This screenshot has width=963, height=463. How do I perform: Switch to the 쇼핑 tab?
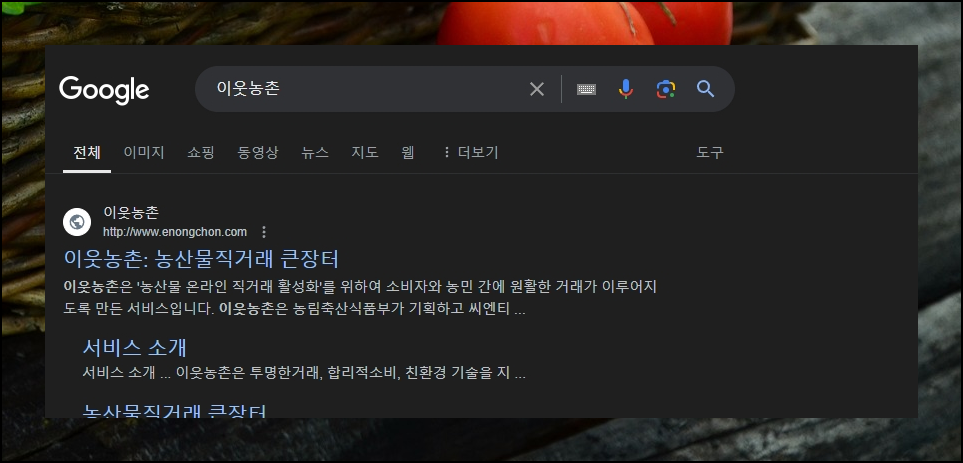201,152
